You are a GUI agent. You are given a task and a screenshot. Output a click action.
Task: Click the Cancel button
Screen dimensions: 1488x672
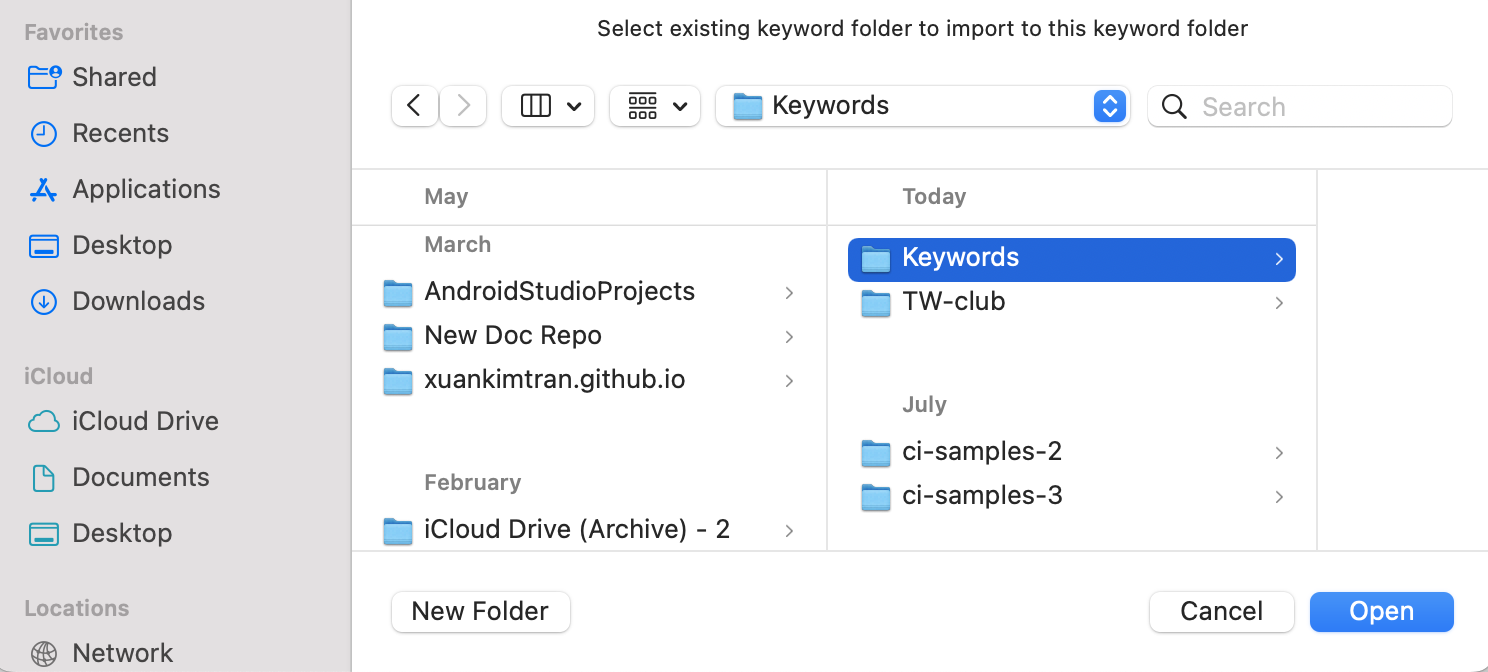click(x=1221, y=611)
